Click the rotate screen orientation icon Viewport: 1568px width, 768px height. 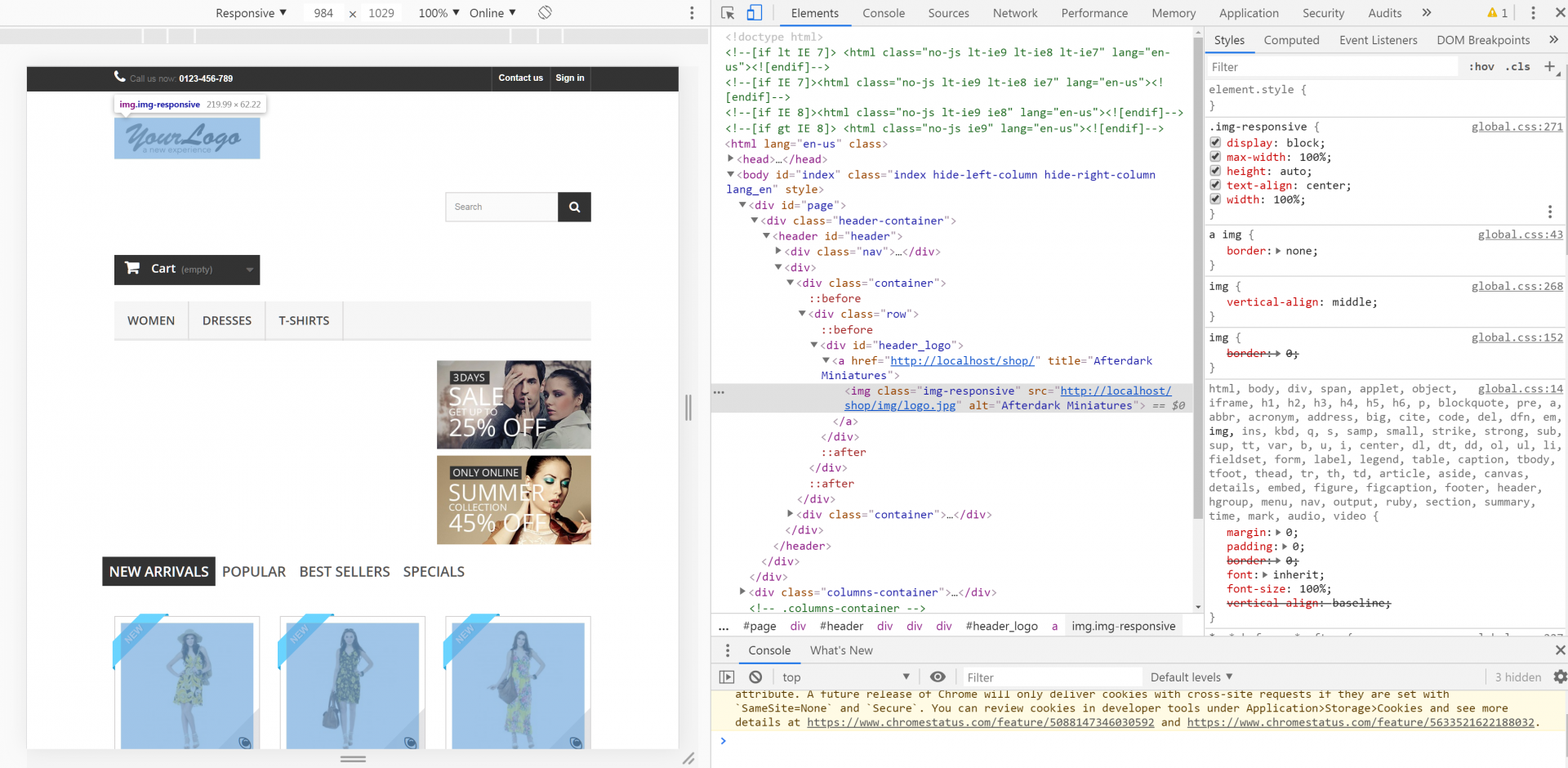coord(545,13)
